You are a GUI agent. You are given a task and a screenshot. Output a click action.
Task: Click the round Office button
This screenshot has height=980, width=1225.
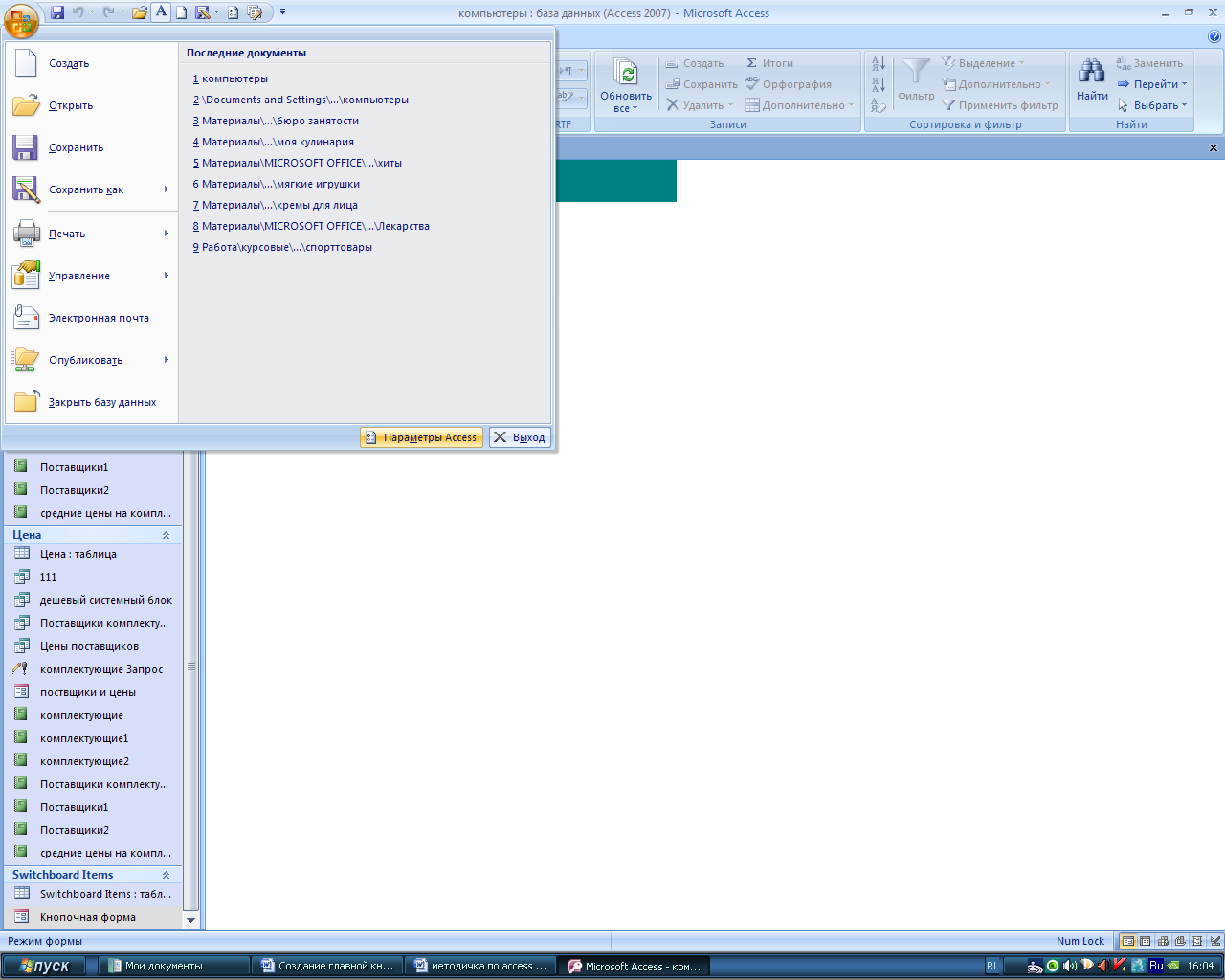pyautogui.click(x=21, y=20)
